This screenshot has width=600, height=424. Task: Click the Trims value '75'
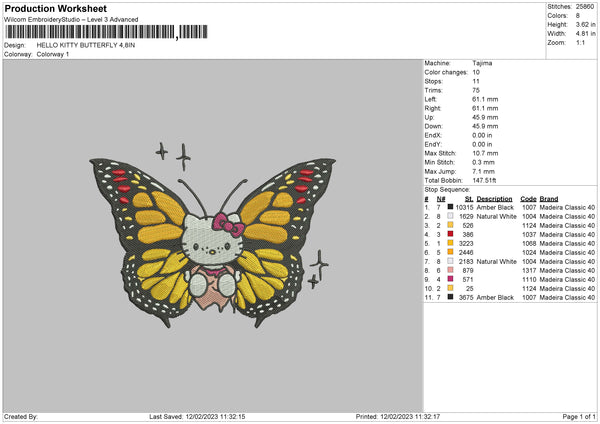[476, 90]
